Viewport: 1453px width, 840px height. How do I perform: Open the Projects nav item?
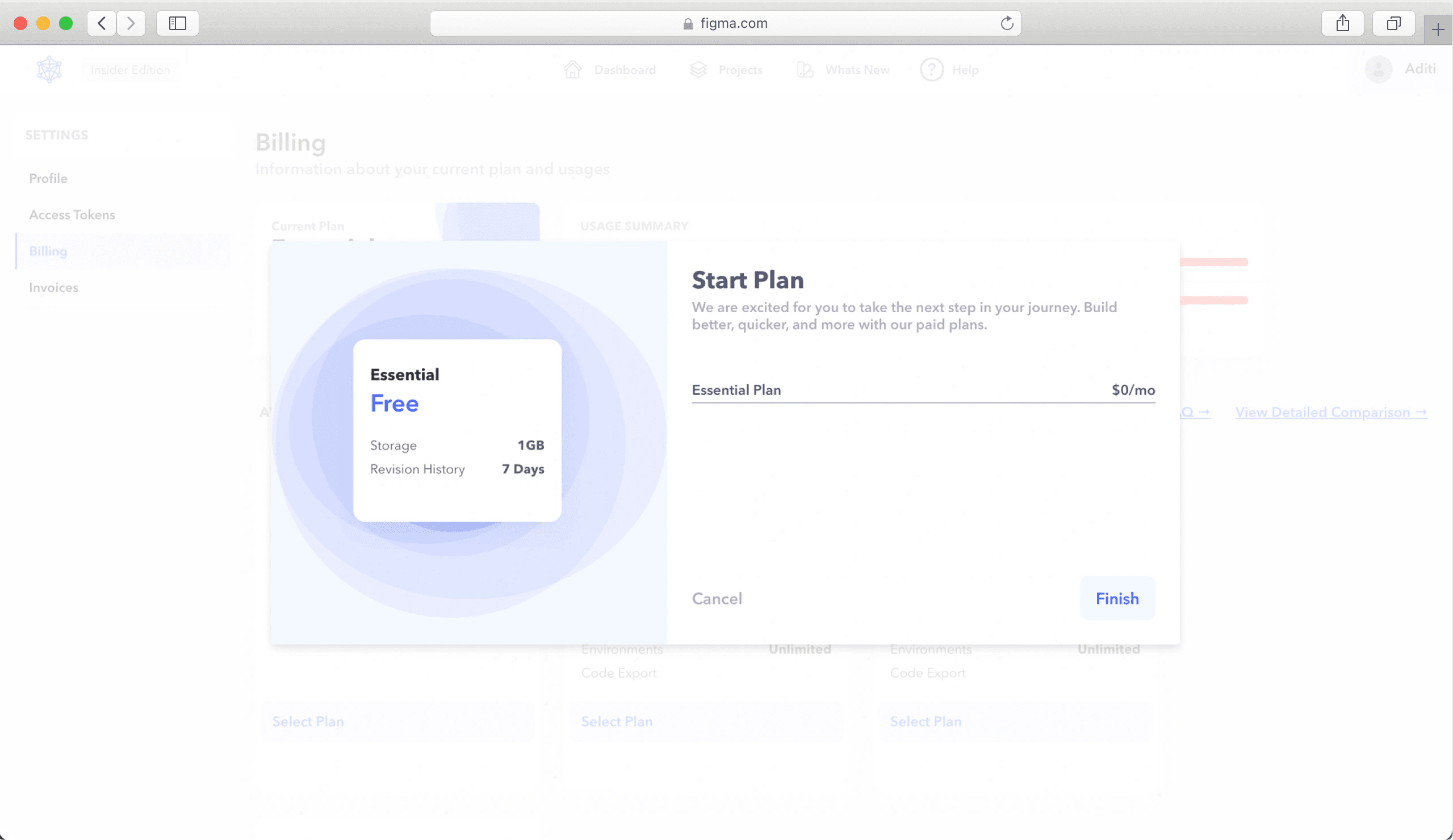click(x=740, y=70)
